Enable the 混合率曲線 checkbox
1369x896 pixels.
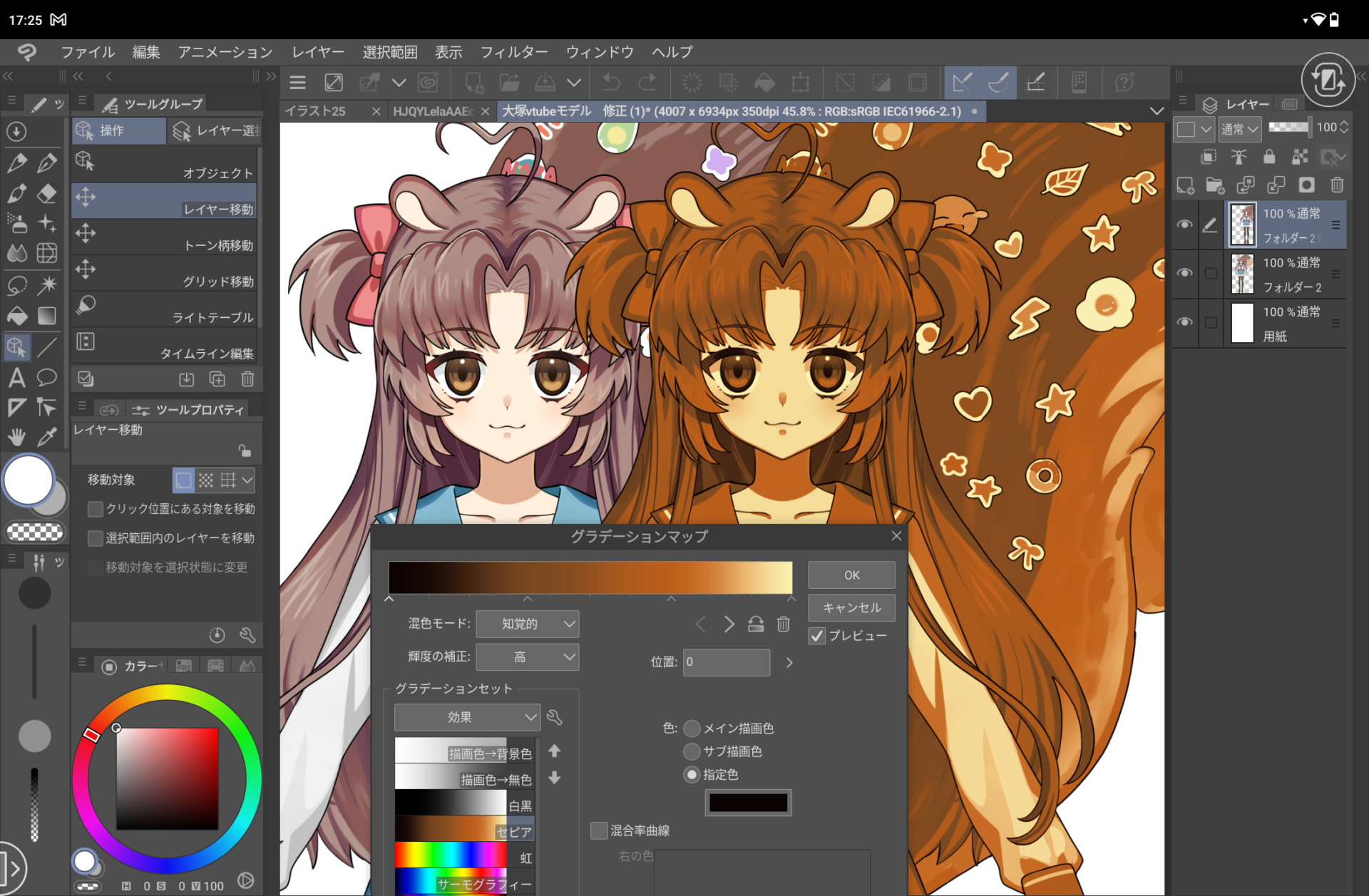click(x=599, y=830)
